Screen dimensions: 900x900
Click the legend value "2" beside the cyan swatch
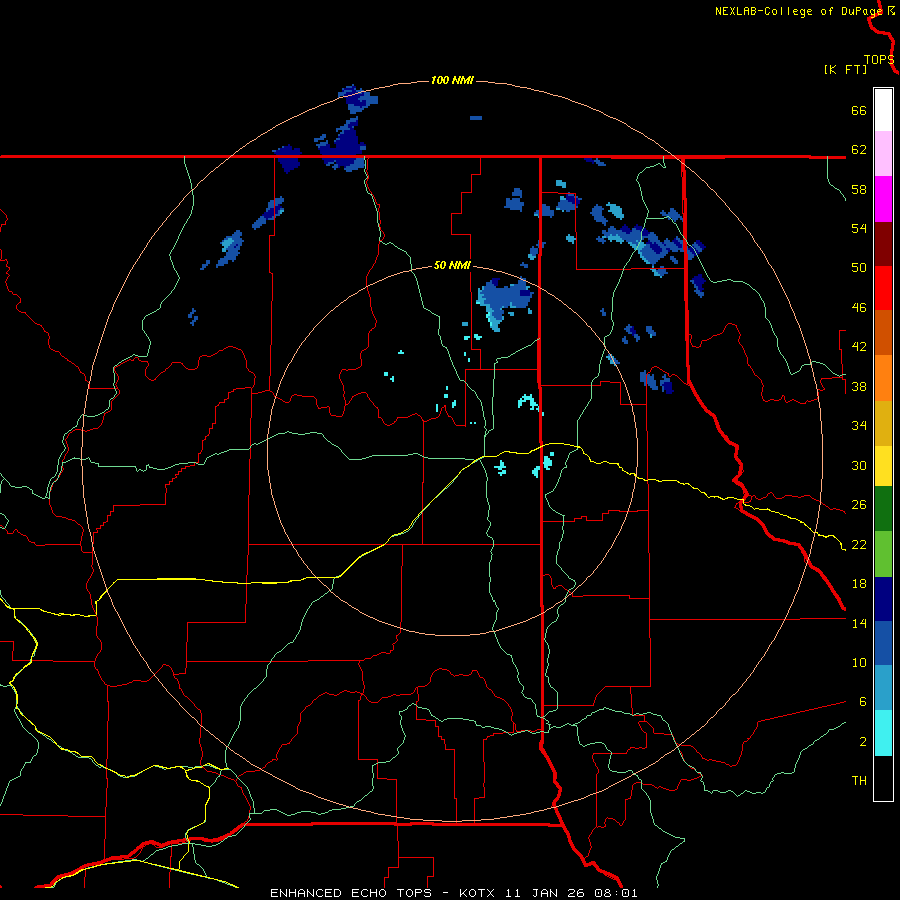(x=862, y=742)
